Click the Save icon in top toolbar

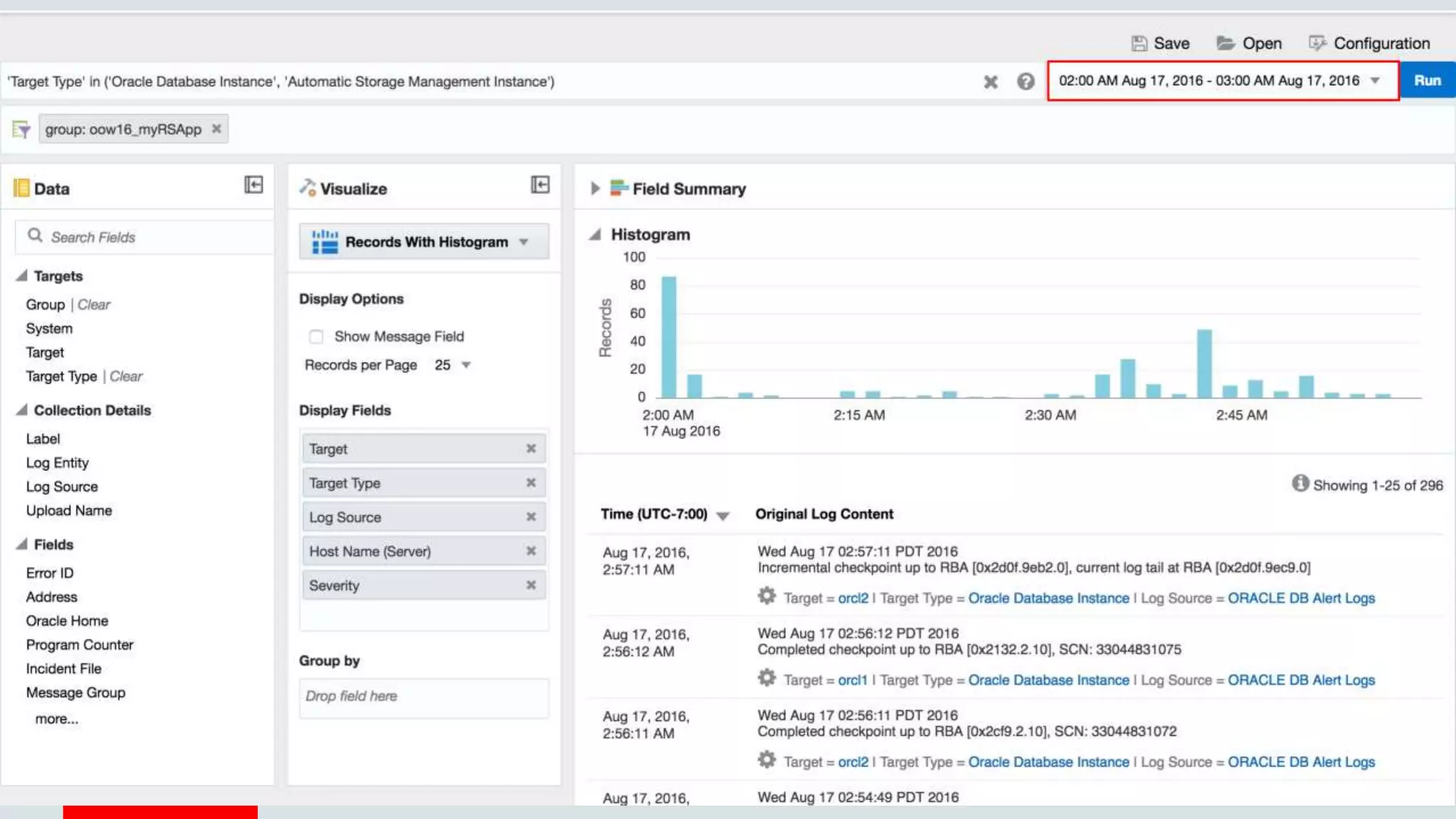coord(1139,43)
